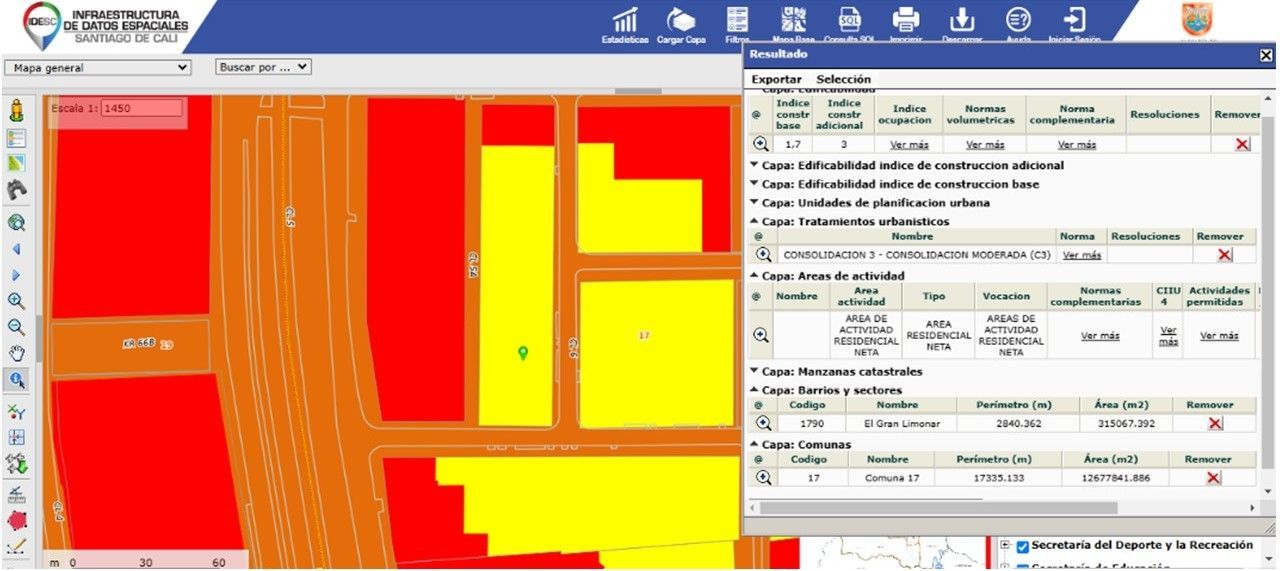Open the Estadísticas tool
Viewport: 1280px width, 571px height.
point(625,22)
